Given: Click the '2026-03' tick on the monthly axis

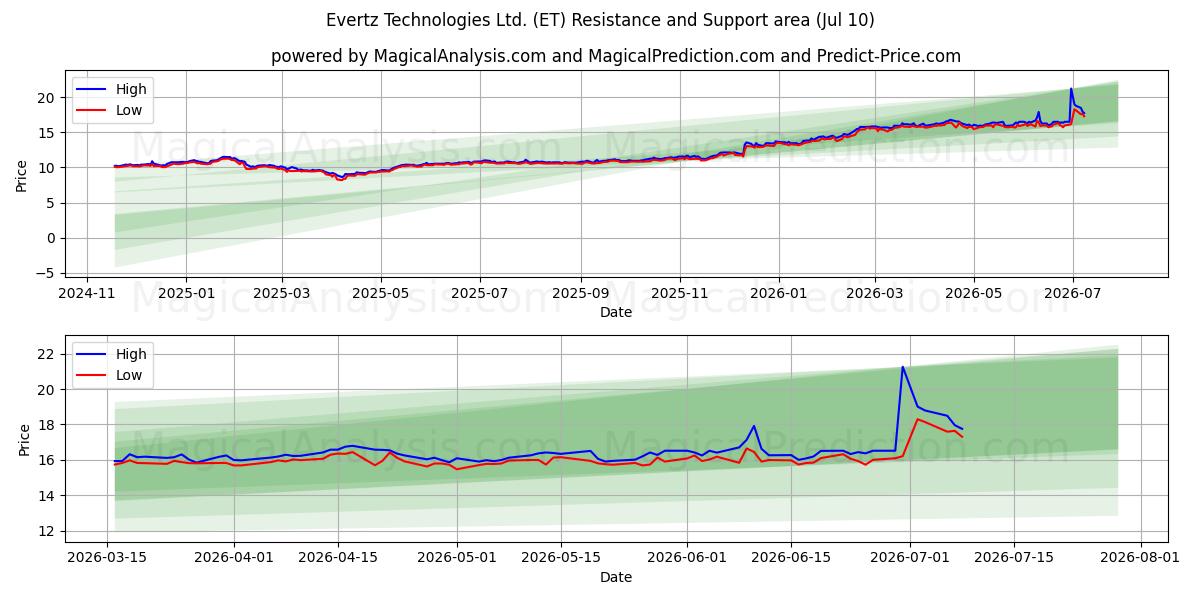Looking at the screenshot, I should coord(874,293).
